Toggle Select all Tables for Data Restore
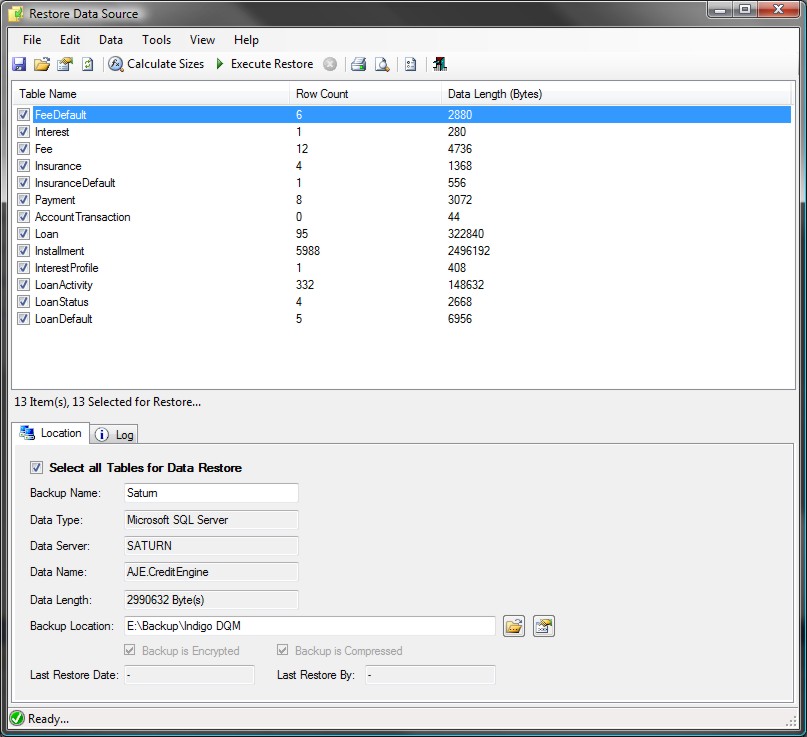Image resolution: width=807 pixels, height=737 pixels. [x=37, y=467]
